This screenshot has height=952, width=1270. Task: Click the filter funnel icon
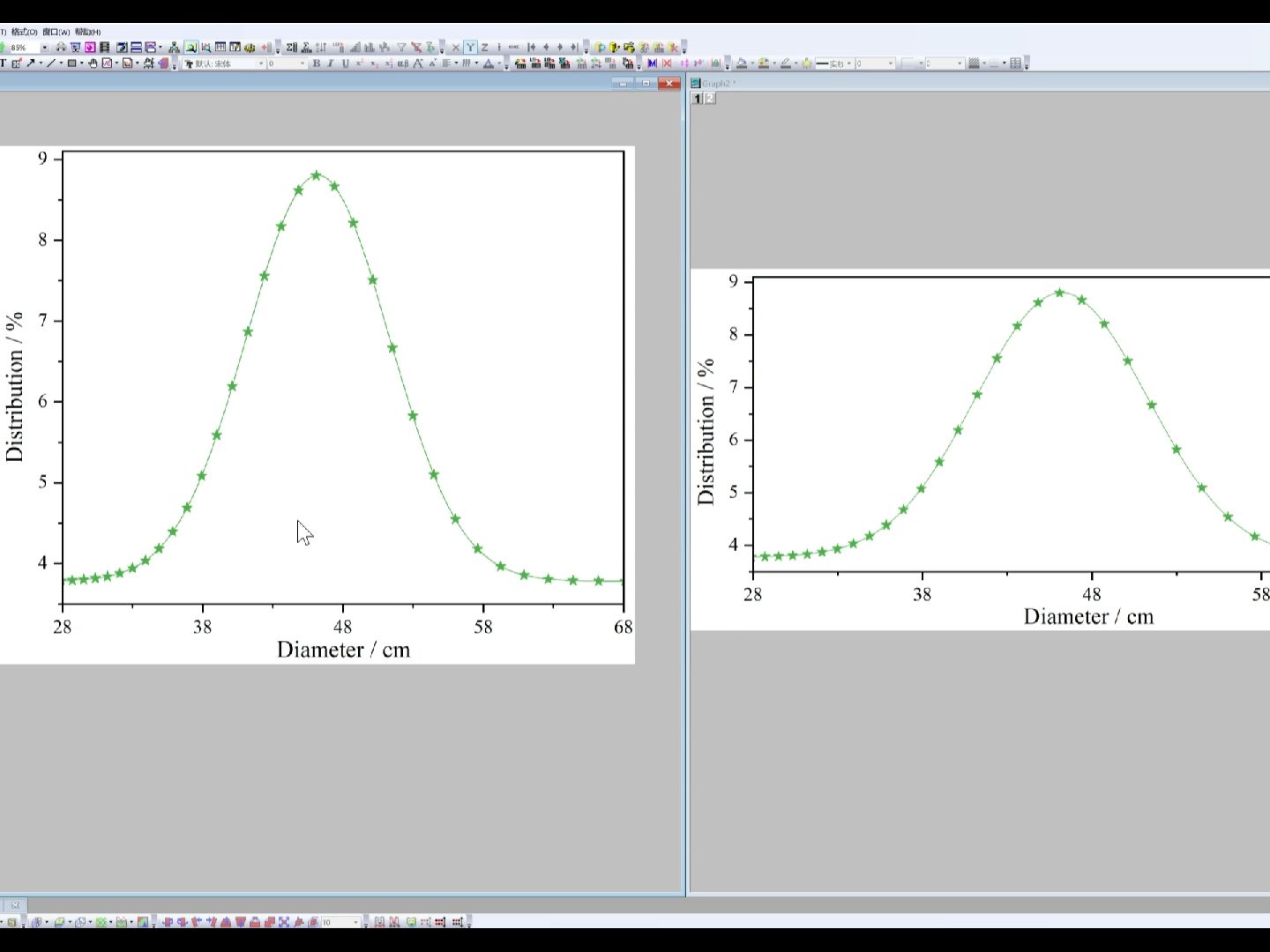401,47
